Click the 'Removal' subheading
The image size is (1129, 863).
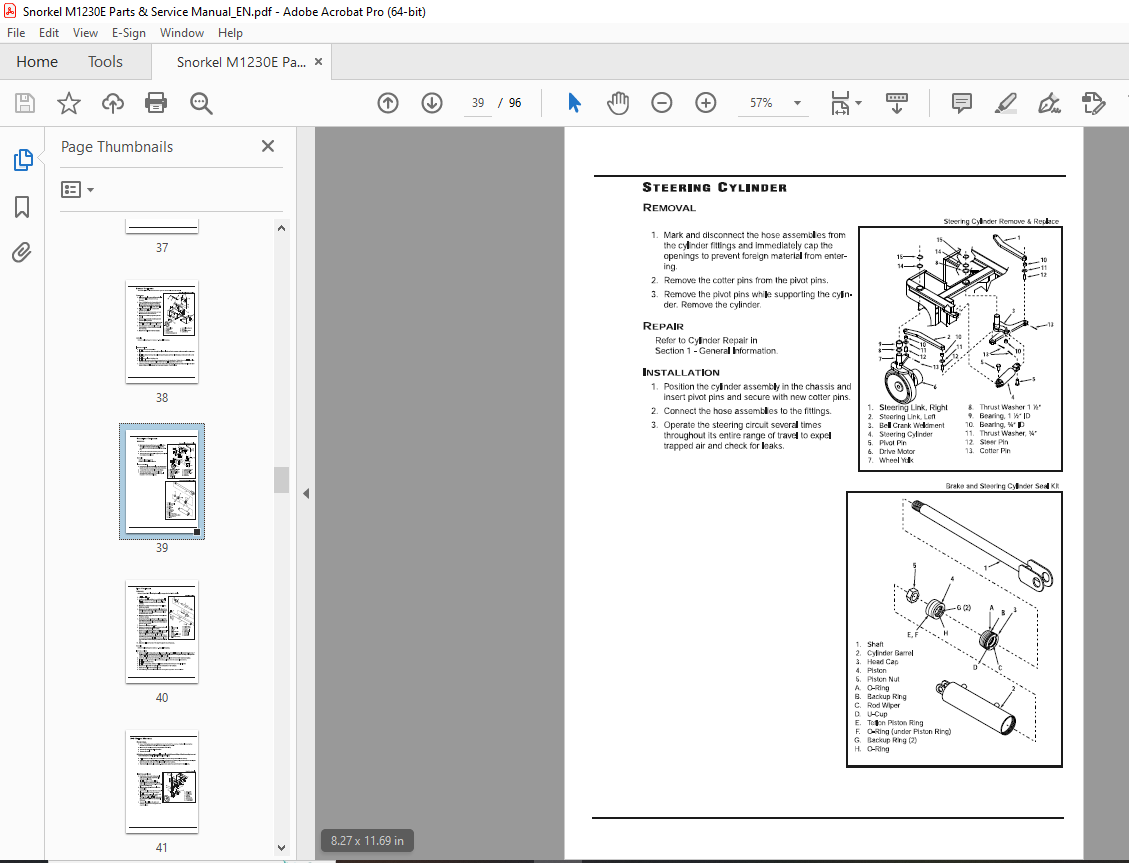tap(670, 208)
